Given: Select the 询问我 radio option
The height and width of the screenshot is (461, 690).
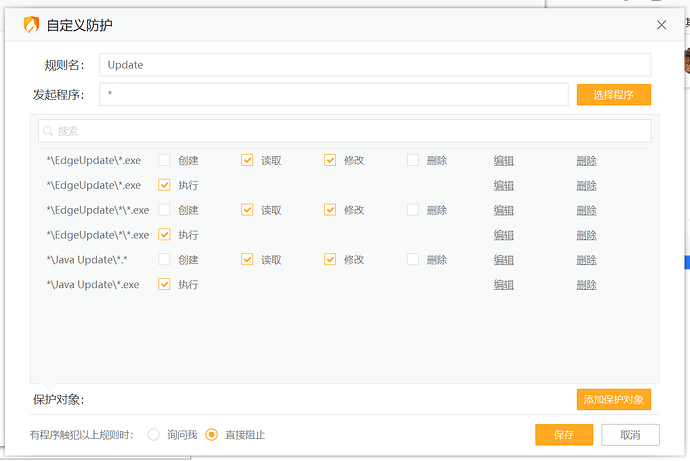Looking at the screenshot, I should (154, 435).
